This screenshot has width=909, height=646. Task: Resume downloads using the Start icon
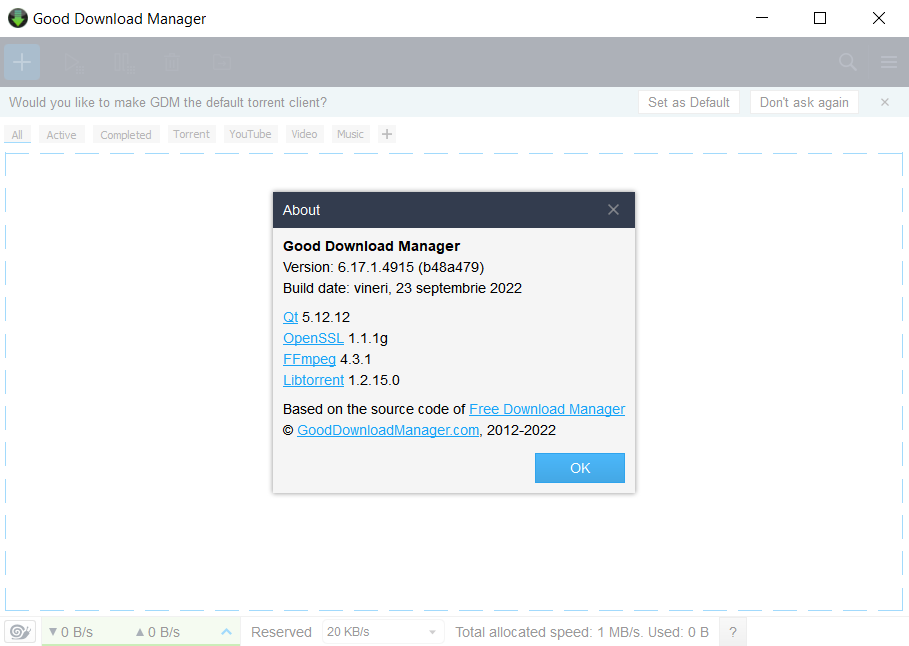(x=71, y=61)
